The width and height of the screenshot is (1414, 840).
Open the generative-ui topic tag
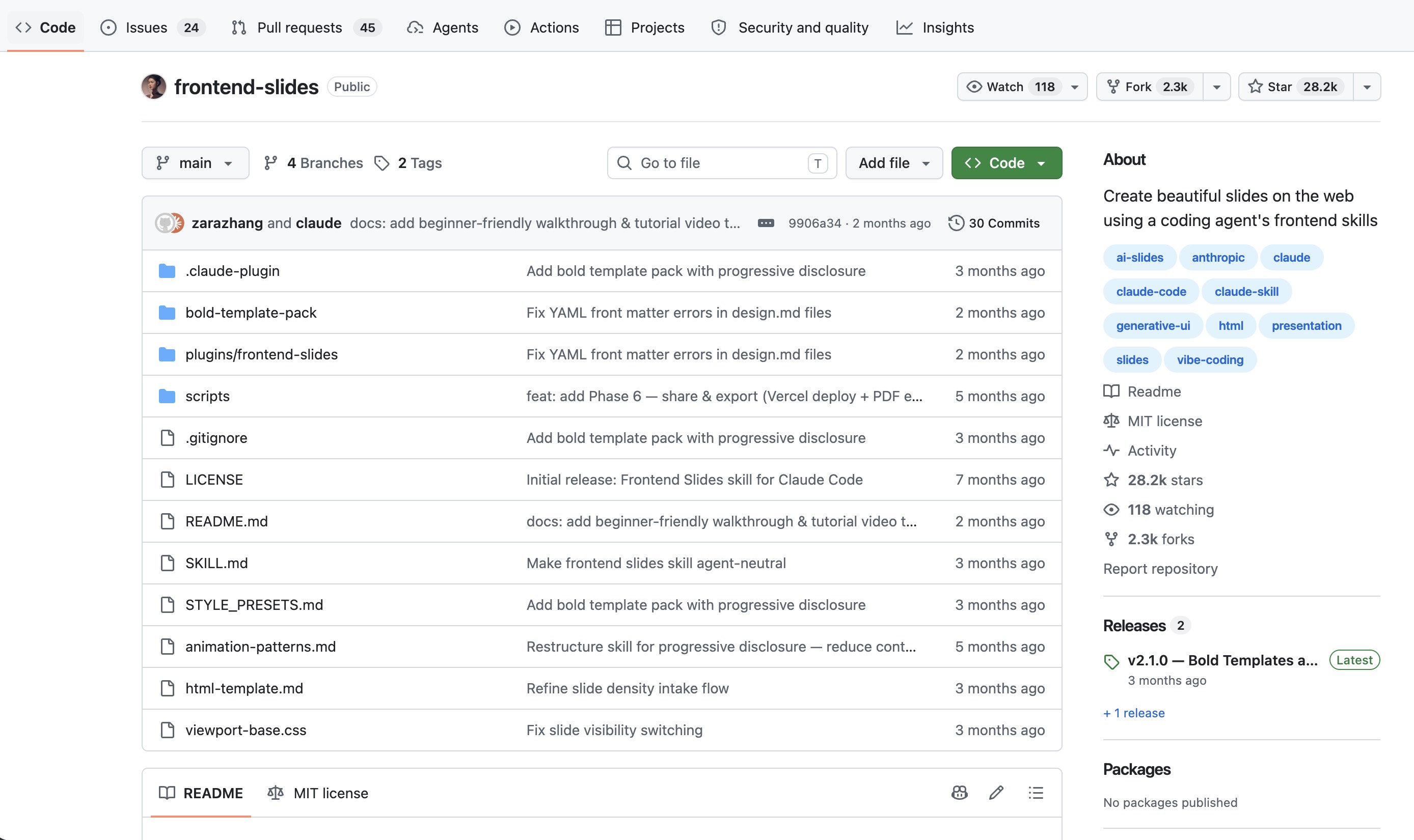tap(1153, 325)
